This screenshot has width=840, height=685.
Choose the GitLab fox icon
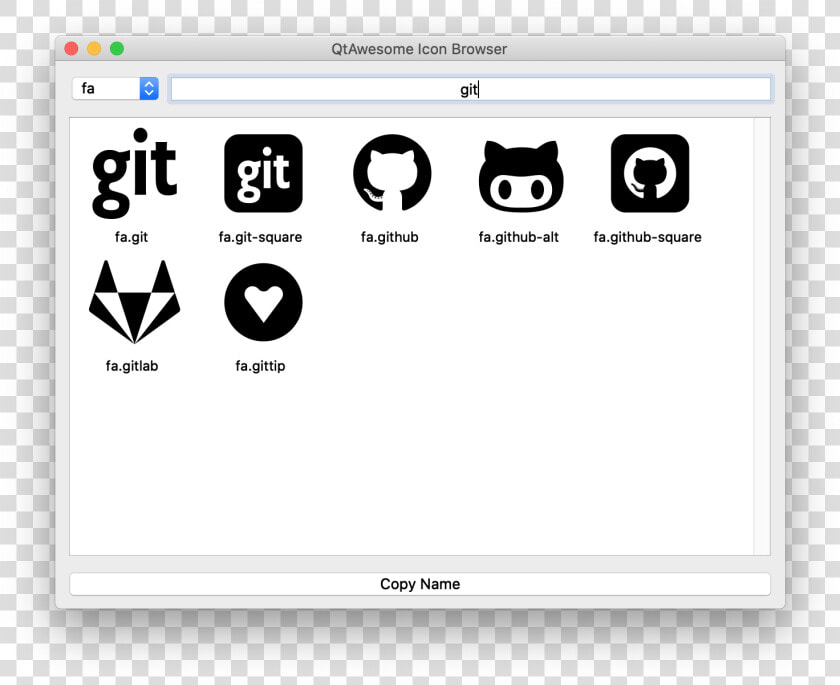click(134, 302)
